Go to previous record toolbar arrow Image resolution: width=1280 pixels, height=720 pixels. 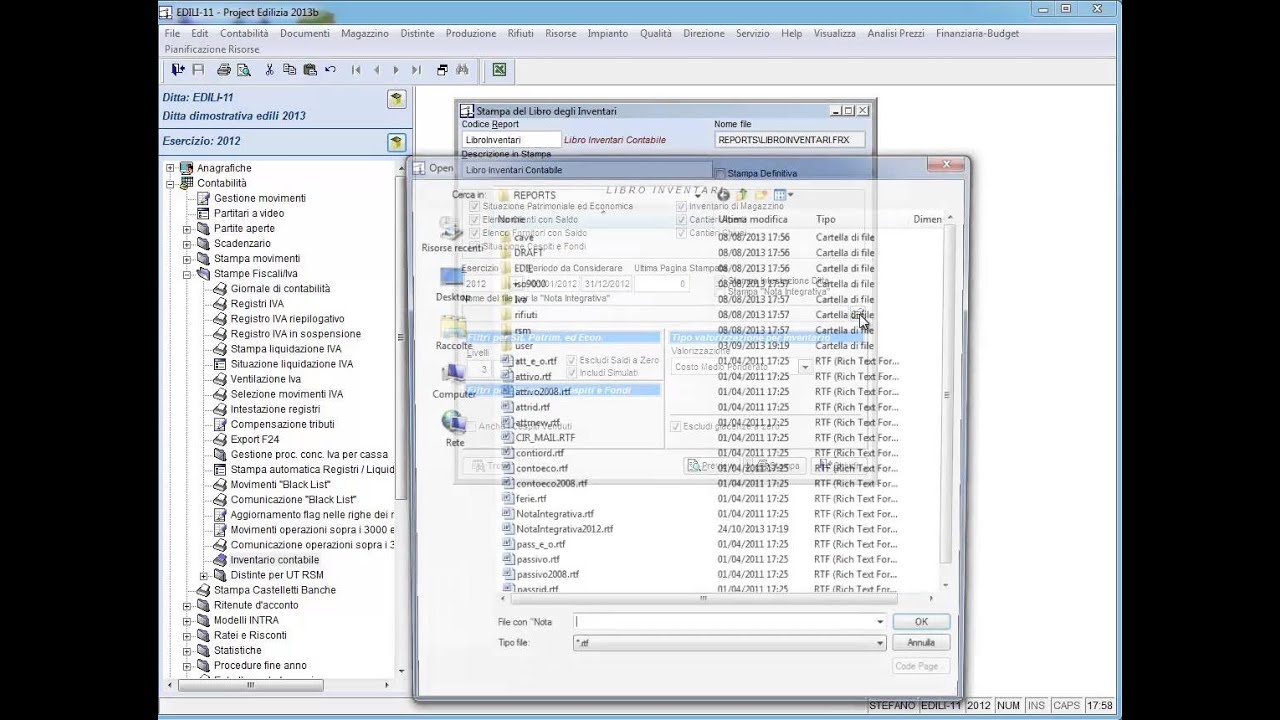point(376,70)
